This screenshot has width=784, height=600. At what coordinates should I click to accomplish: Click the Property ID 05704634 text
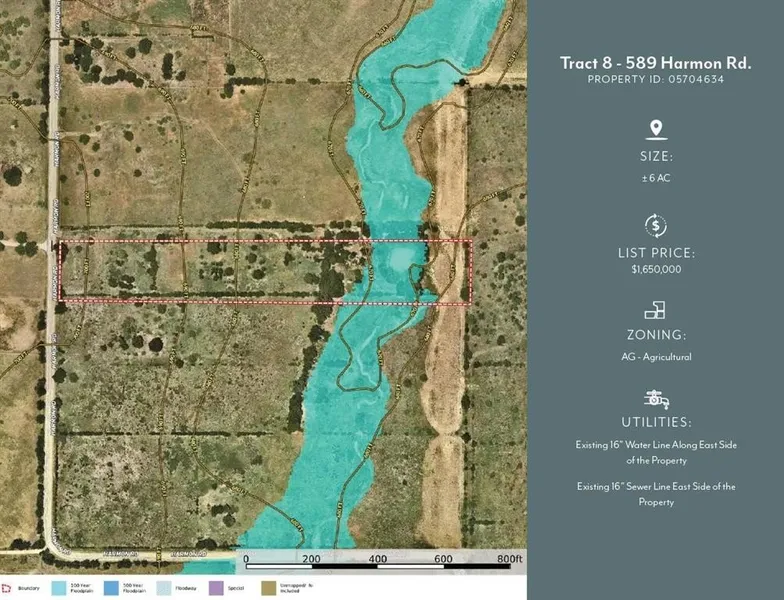pos(655,79)
